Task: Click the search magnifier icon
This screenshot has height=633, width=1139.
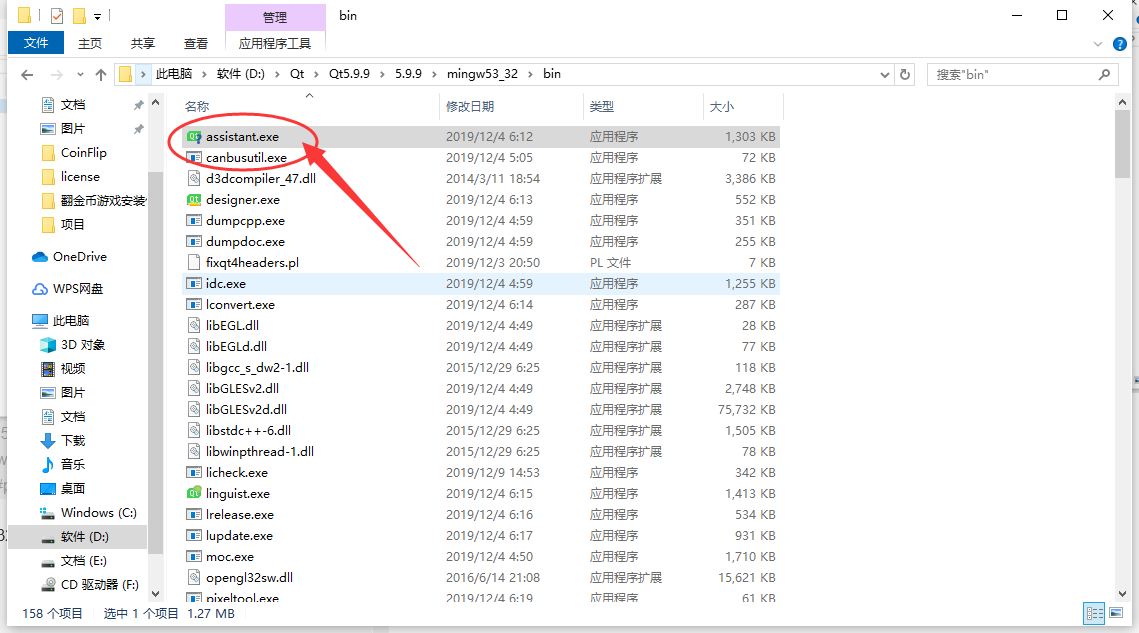Action: 1104,74
